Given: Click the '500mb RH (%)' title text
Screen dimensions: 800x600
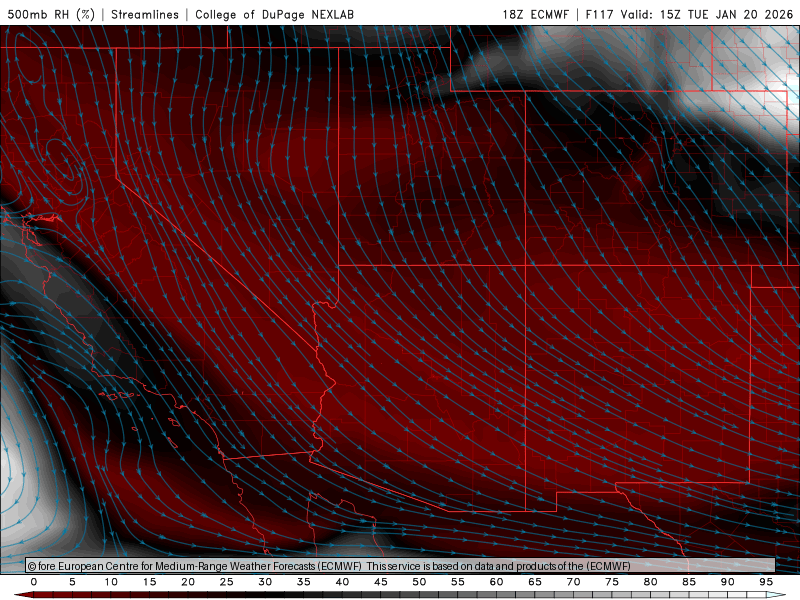Looking at the screenshot, I should 51,14.
